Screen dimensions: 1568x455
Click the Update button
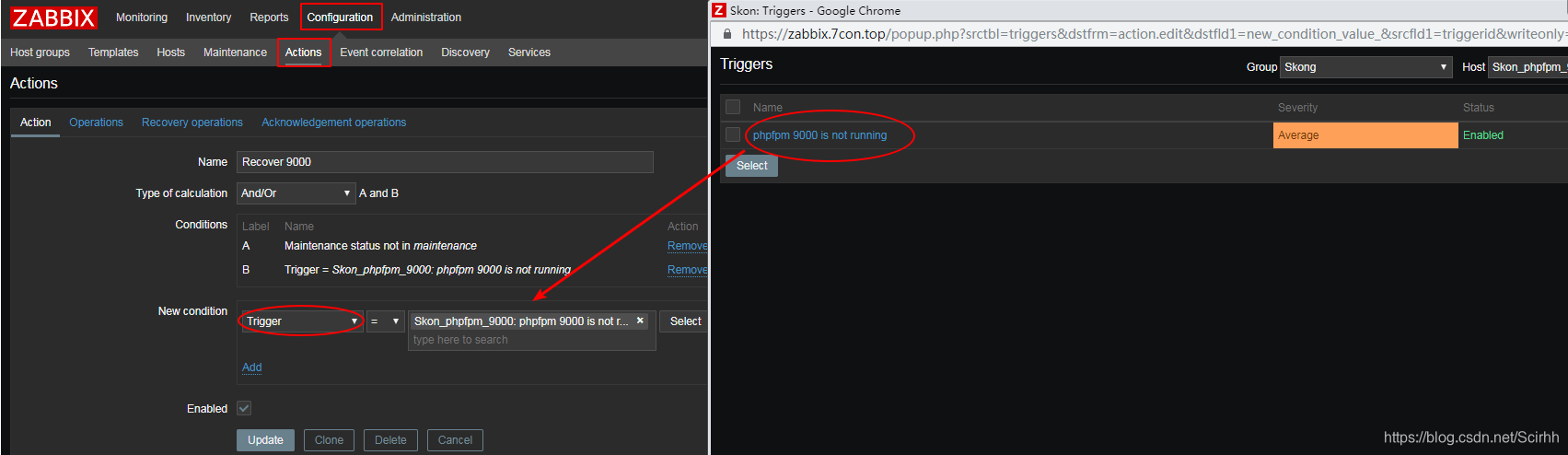pos(265,440)
